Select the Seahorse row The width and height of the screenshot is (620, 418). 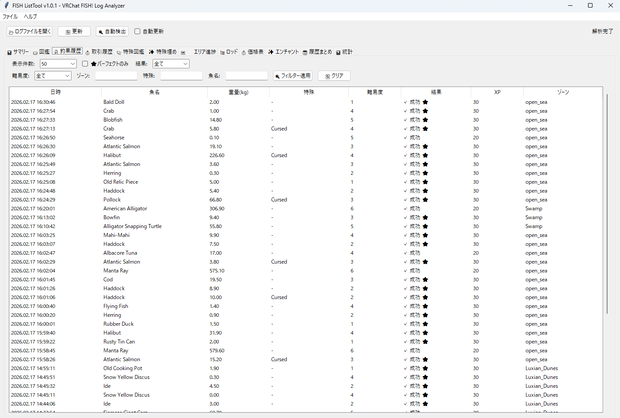(x=306, y=138)
